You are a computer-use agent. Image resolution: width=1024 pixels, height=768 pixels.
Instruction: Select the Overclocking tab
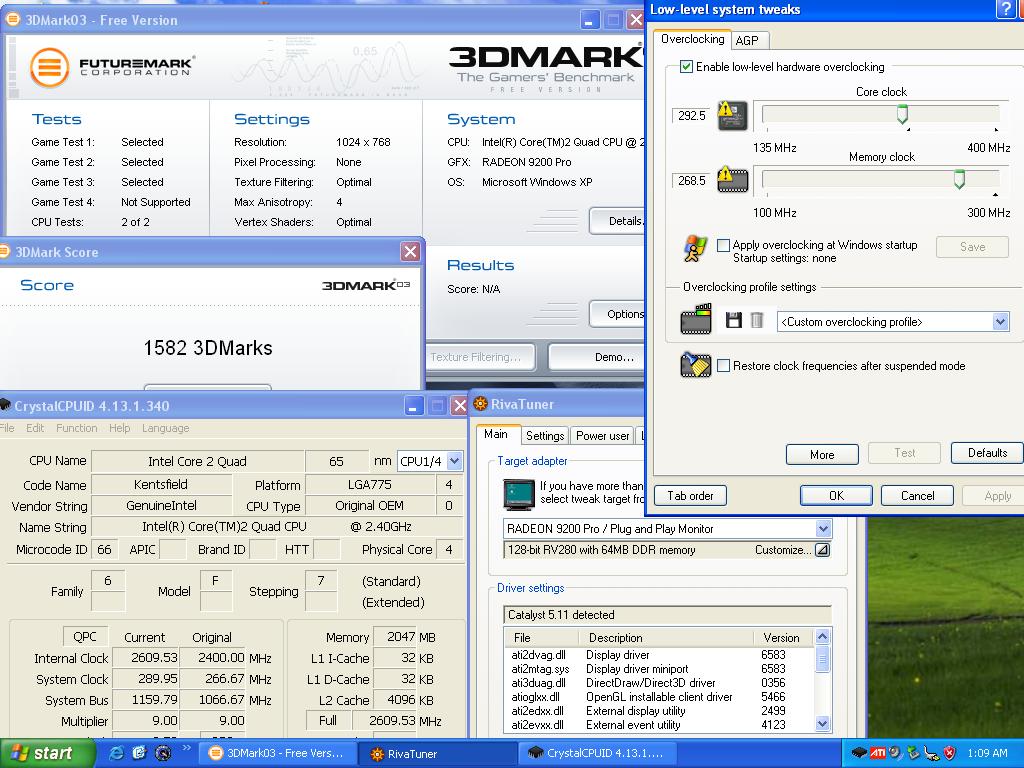692,39
